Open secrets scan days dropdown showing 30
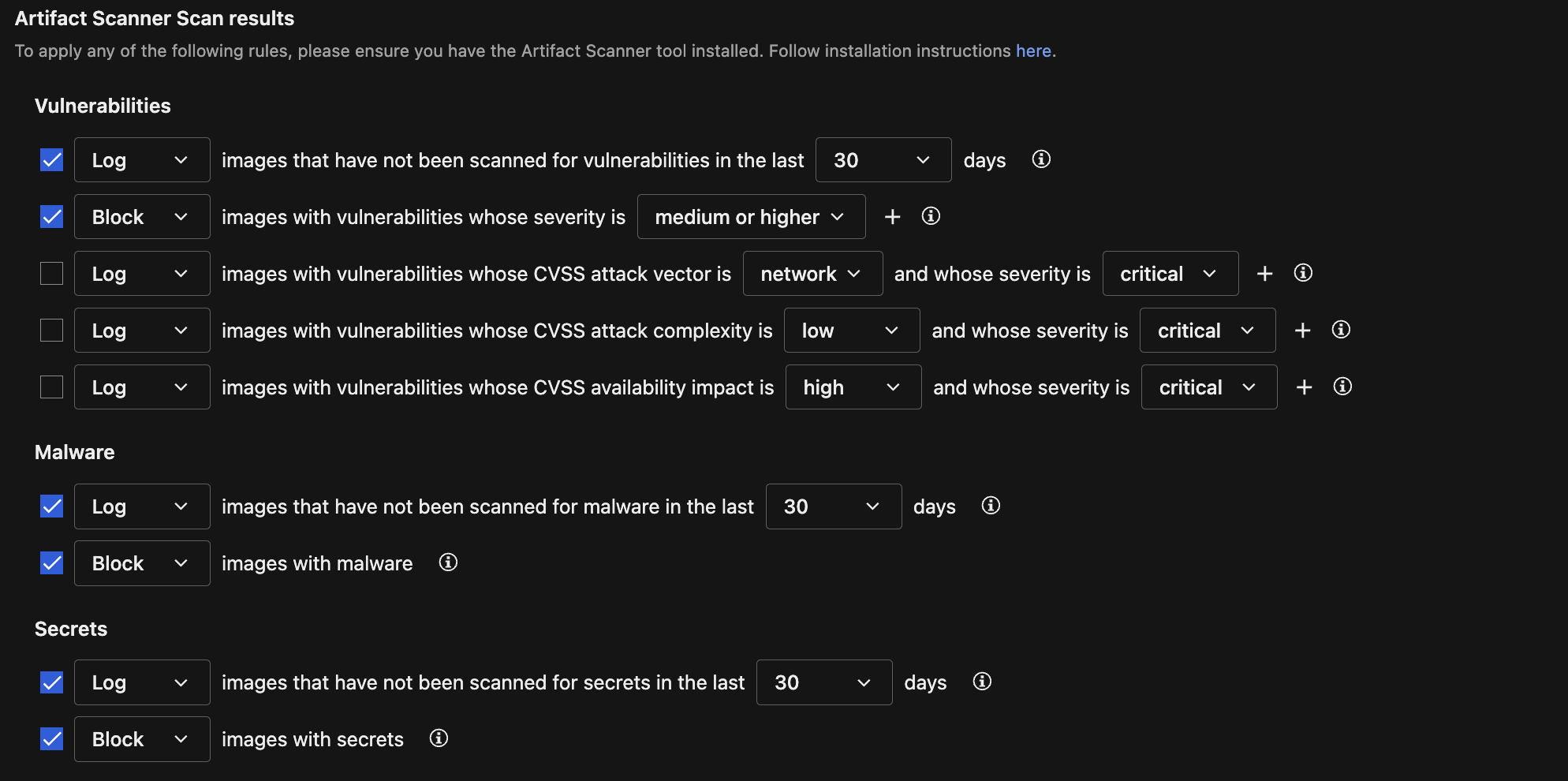This screenshot has height=781, width=1568. pyautogui.click(x=824, y=682)
